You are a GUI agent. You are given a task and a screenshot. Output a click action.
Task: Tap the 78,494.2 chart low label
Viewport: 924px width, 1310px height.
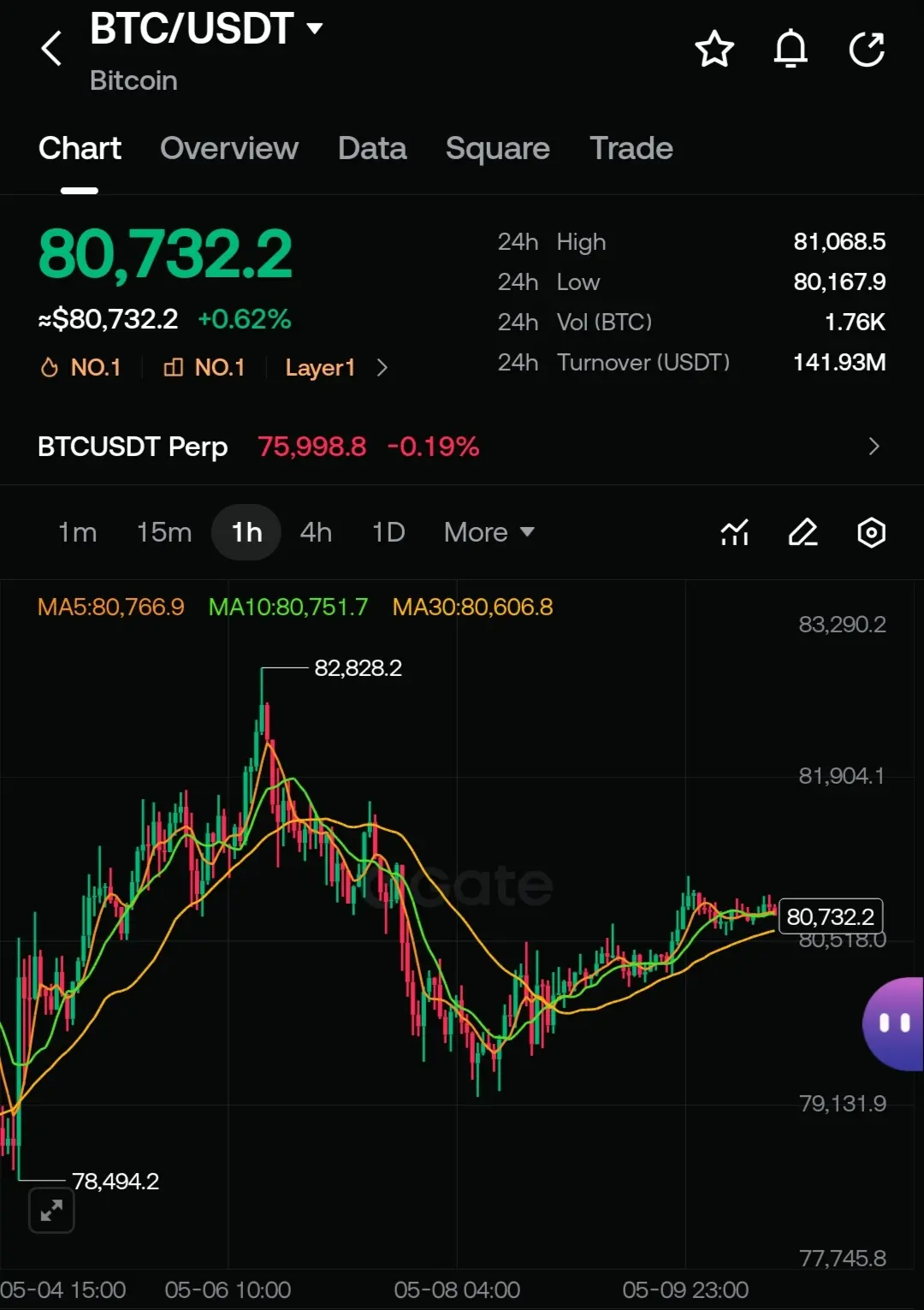[x=115, y=1182]
